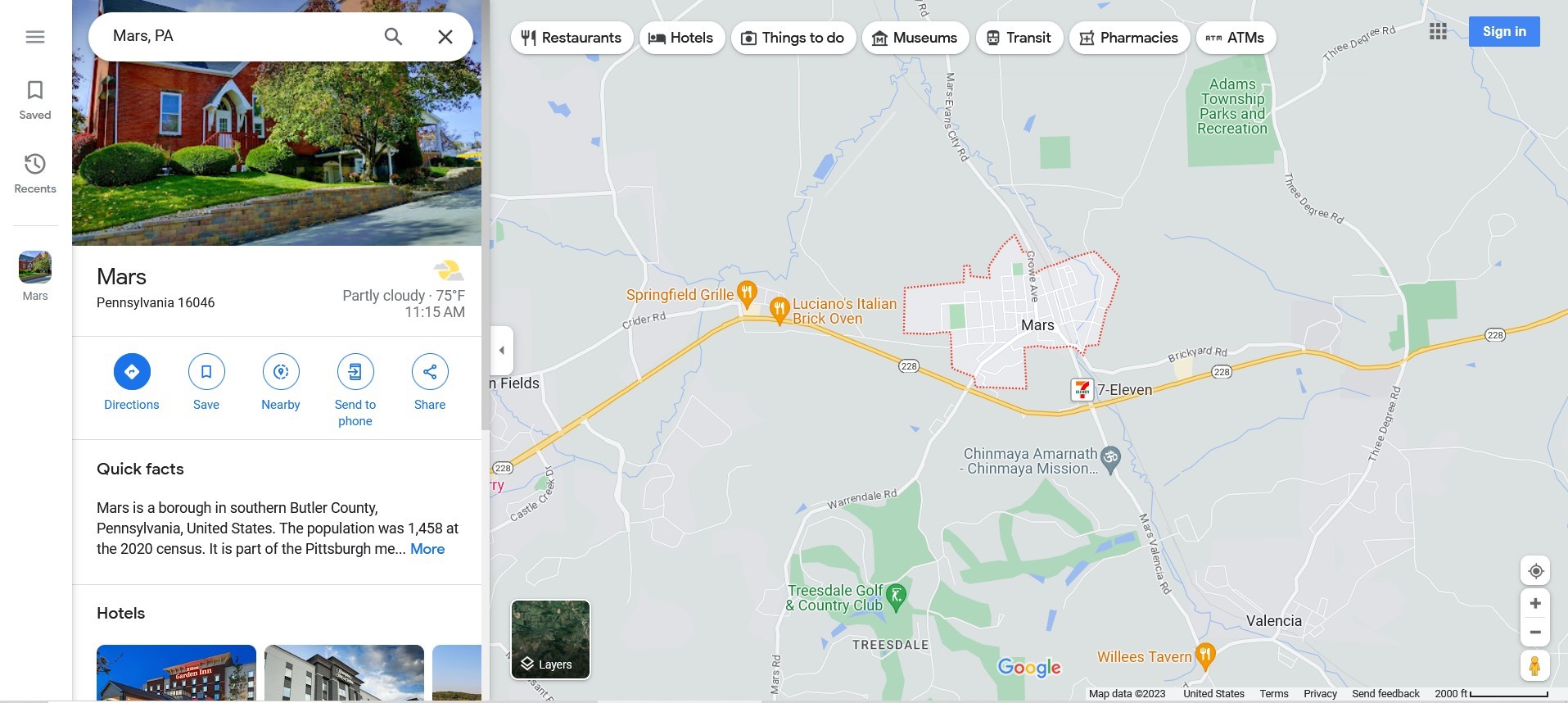Click the Directions button for Mars
Image resolution: width=1568 pixels, height=703 pixels.
tap(132, 372)
